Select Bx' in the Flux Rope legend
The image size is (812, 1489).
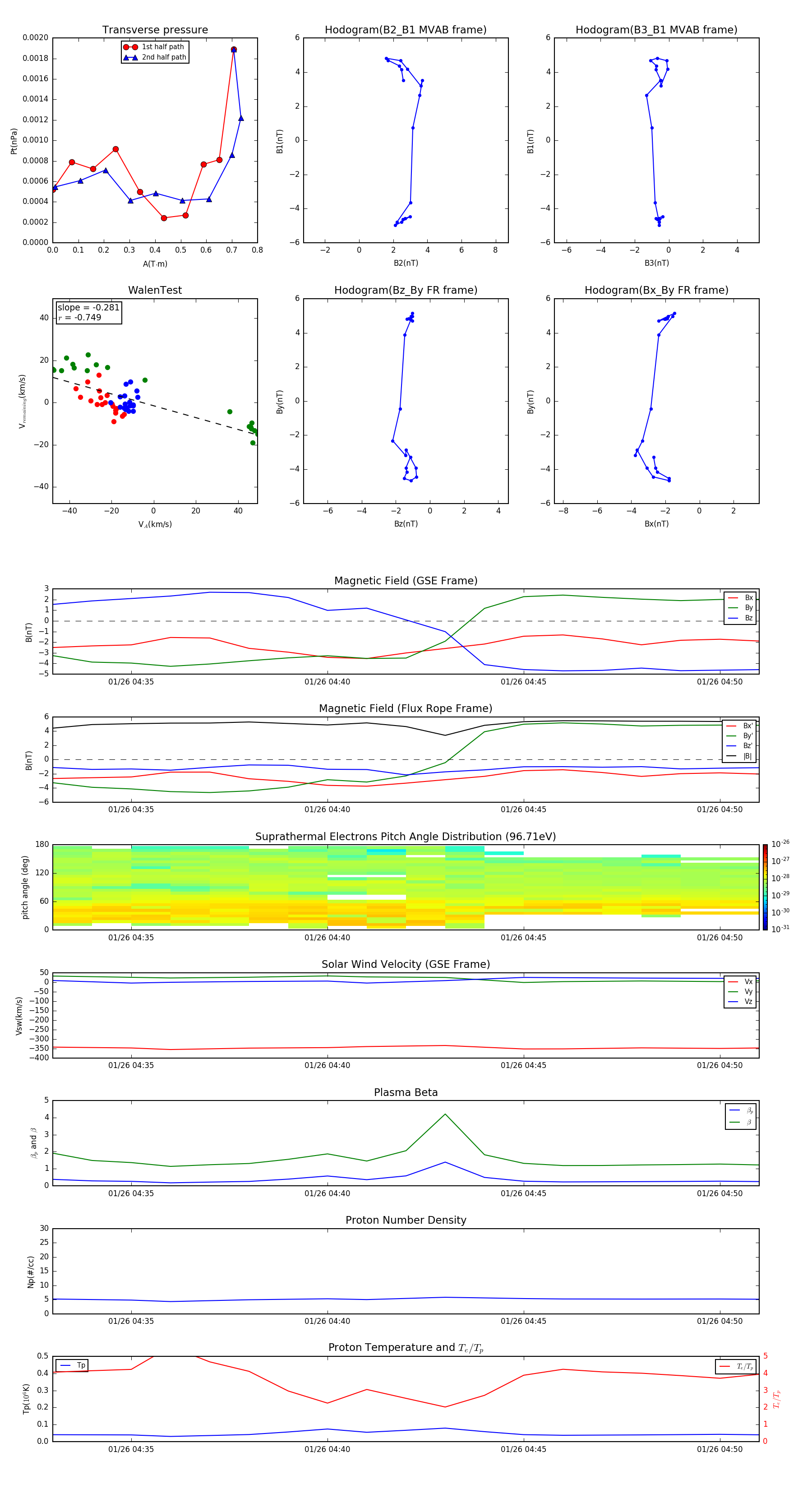(740, 726)
